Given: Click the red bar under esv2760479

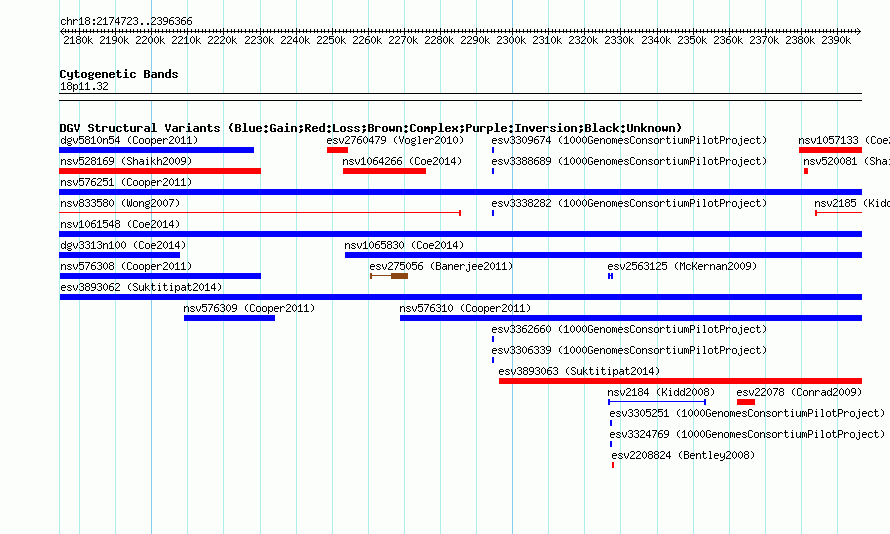Looking at the screenshot, I should 337,150.
